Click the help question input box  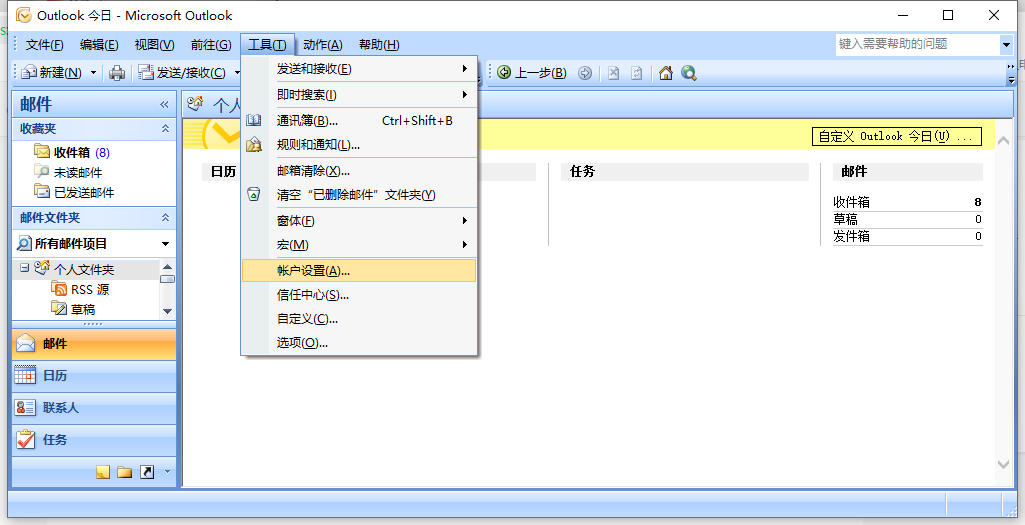point(917,44)
